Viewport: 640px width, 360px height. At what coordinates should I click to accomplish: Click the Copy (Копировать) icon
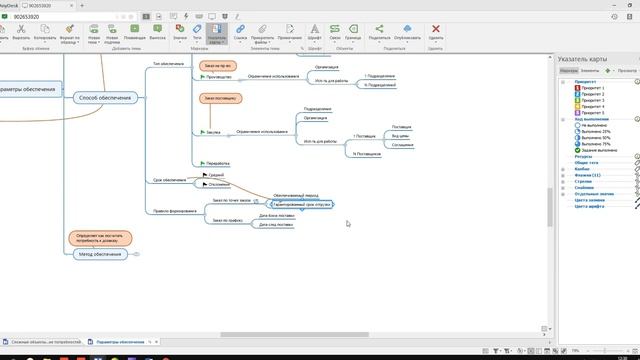click(45, 29)
